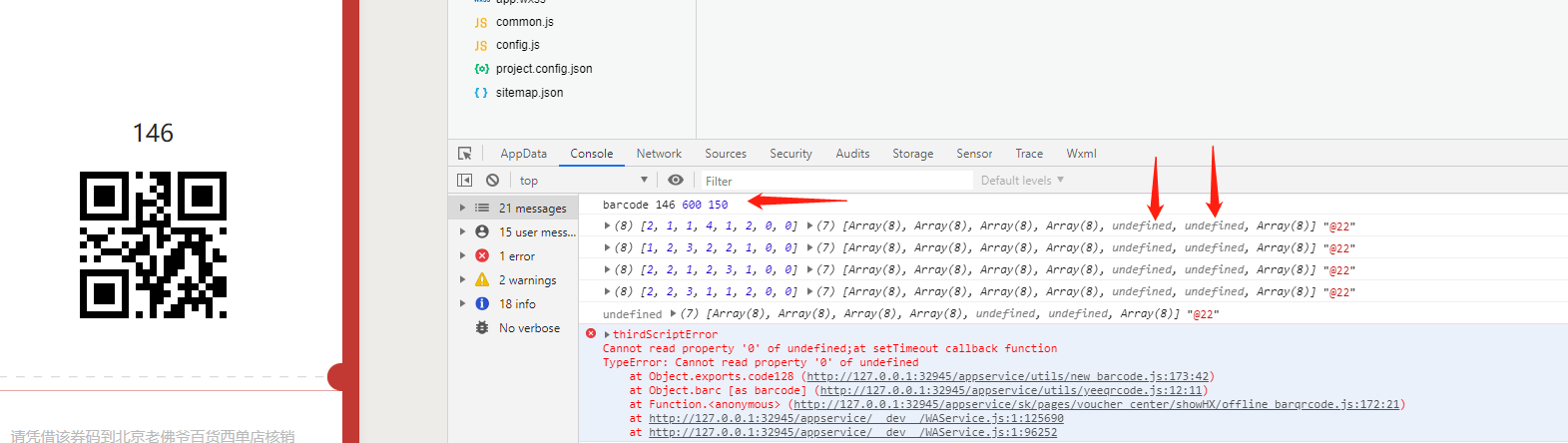Expand the thirdScriptError entry
The width and height of the screenshot is (1568, 443).
coord(607,335)
